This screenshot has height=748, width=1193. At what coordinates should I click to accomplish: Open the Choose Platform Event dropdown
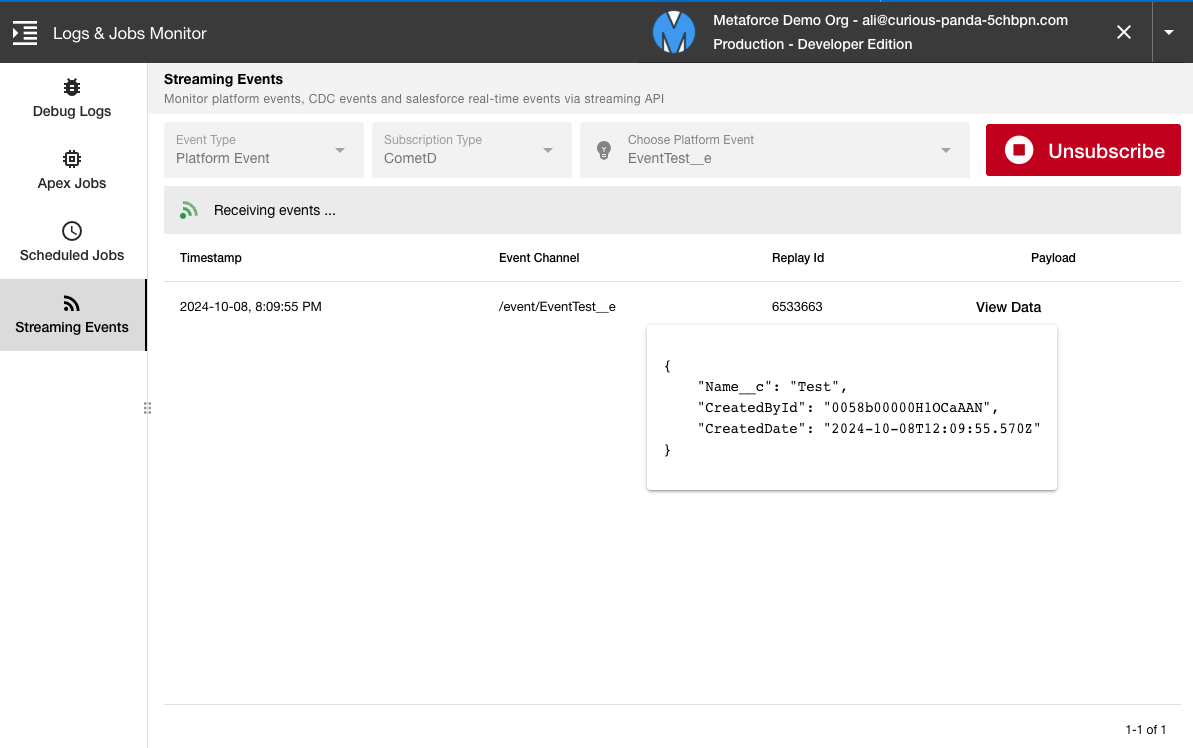point(775,150)
